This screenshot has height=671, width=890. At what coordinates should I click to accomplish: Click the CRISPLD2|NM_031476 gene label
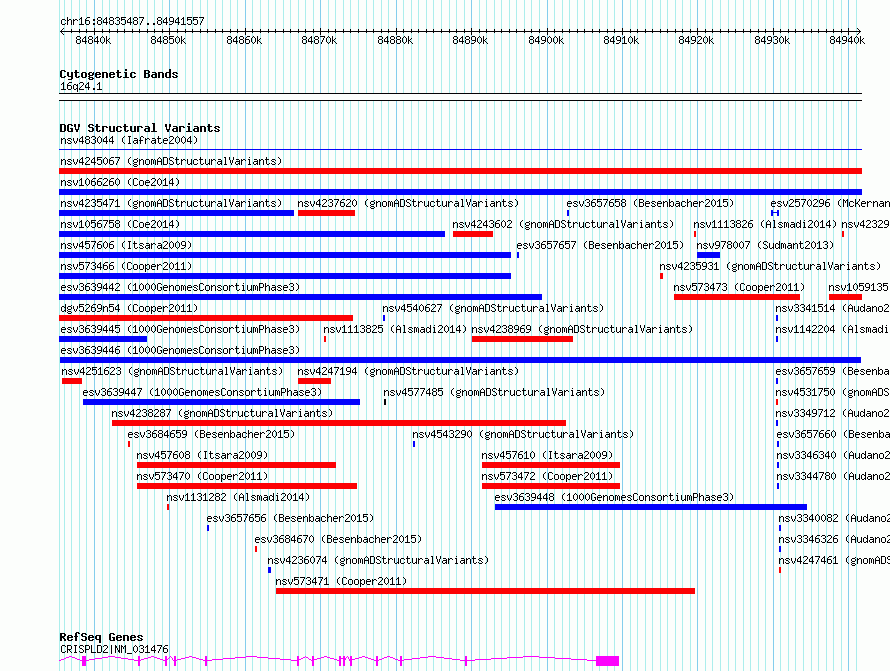[x=114, y=649]
